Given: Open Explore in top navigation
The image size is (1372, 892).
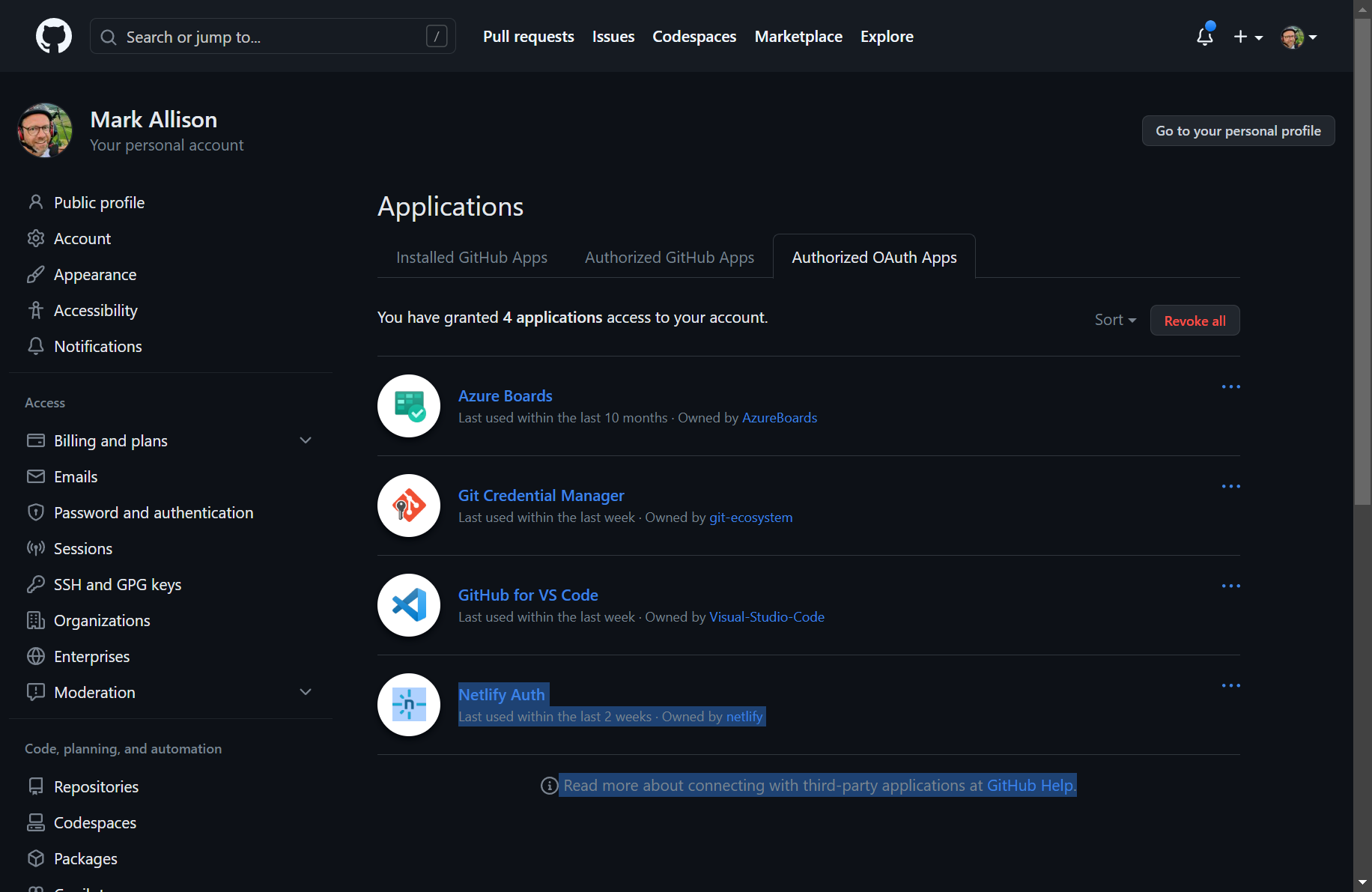Looking at the screenshot, I should tap(887, 36).
